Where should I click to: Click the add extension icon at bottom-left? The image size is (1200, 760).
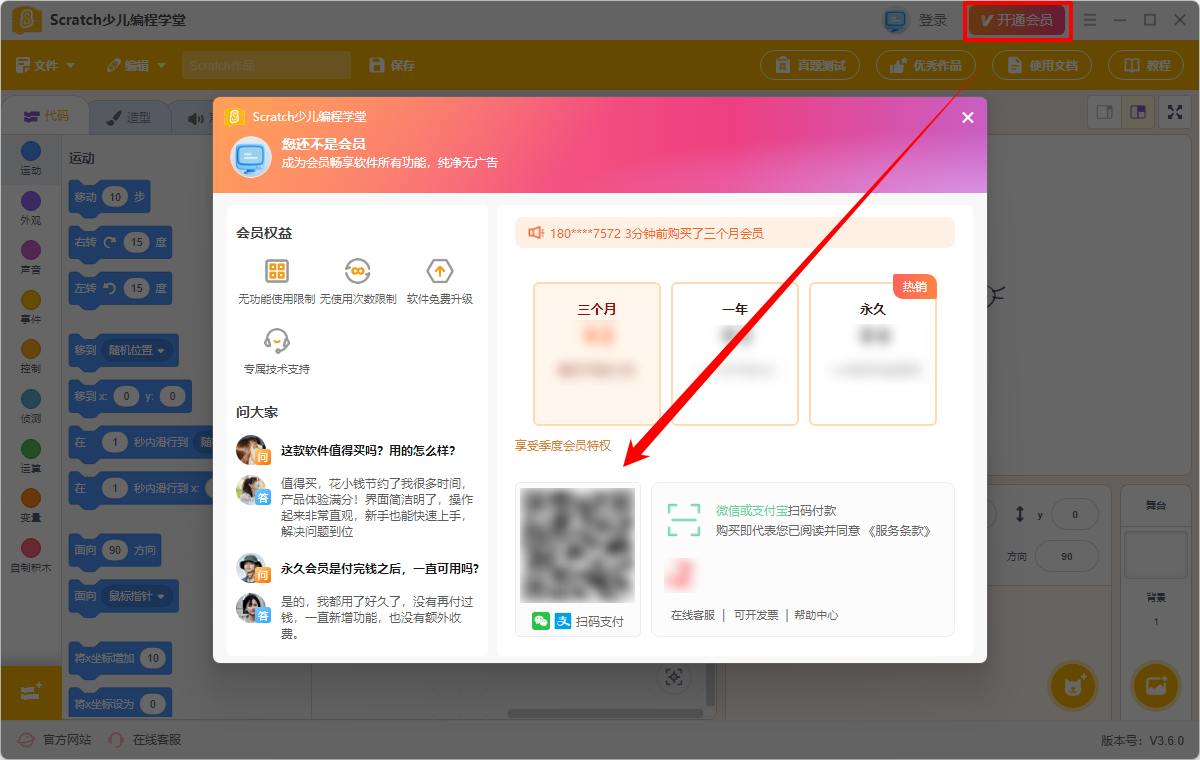(x=31, y=692)
